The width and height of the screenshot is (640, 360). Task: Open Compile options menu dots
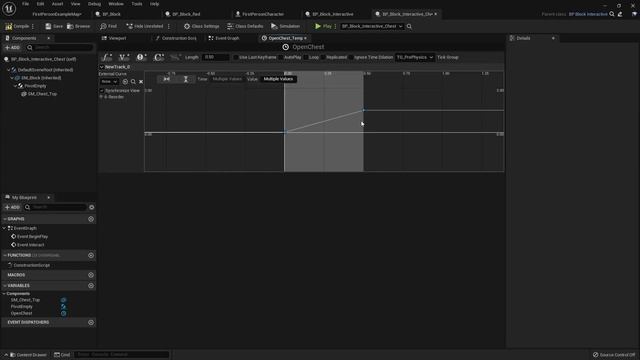tap(33, 26)
